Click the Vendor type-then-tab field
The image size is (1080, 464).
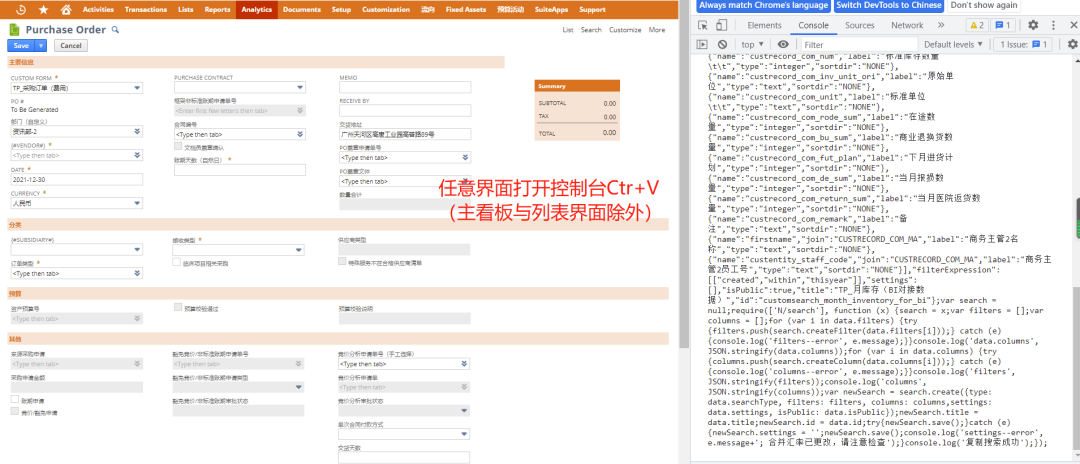tap(70, 156)
